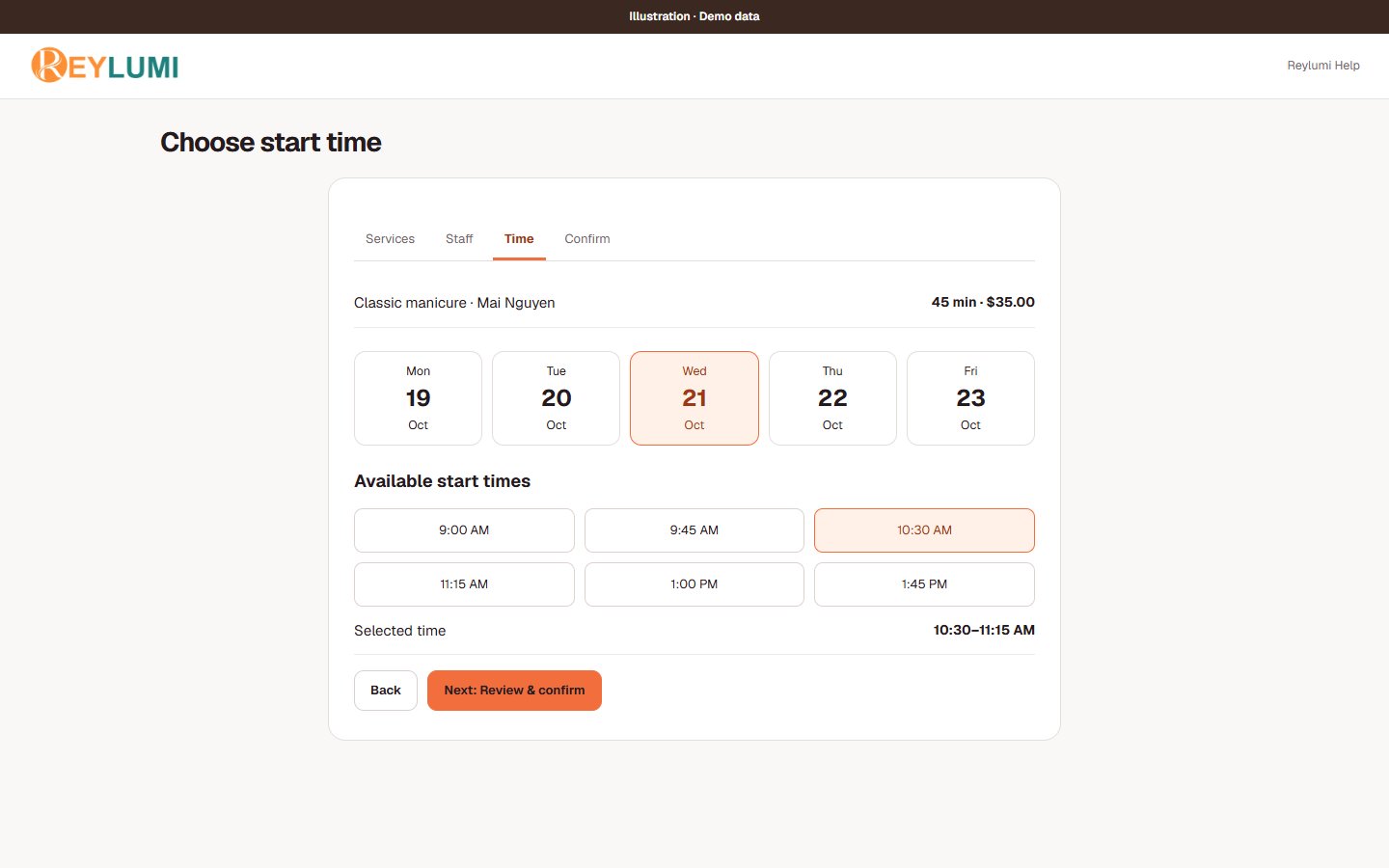Screen dimensions: 1389x868
Task: Open the Reylumi Help link
Action: 1323,66
